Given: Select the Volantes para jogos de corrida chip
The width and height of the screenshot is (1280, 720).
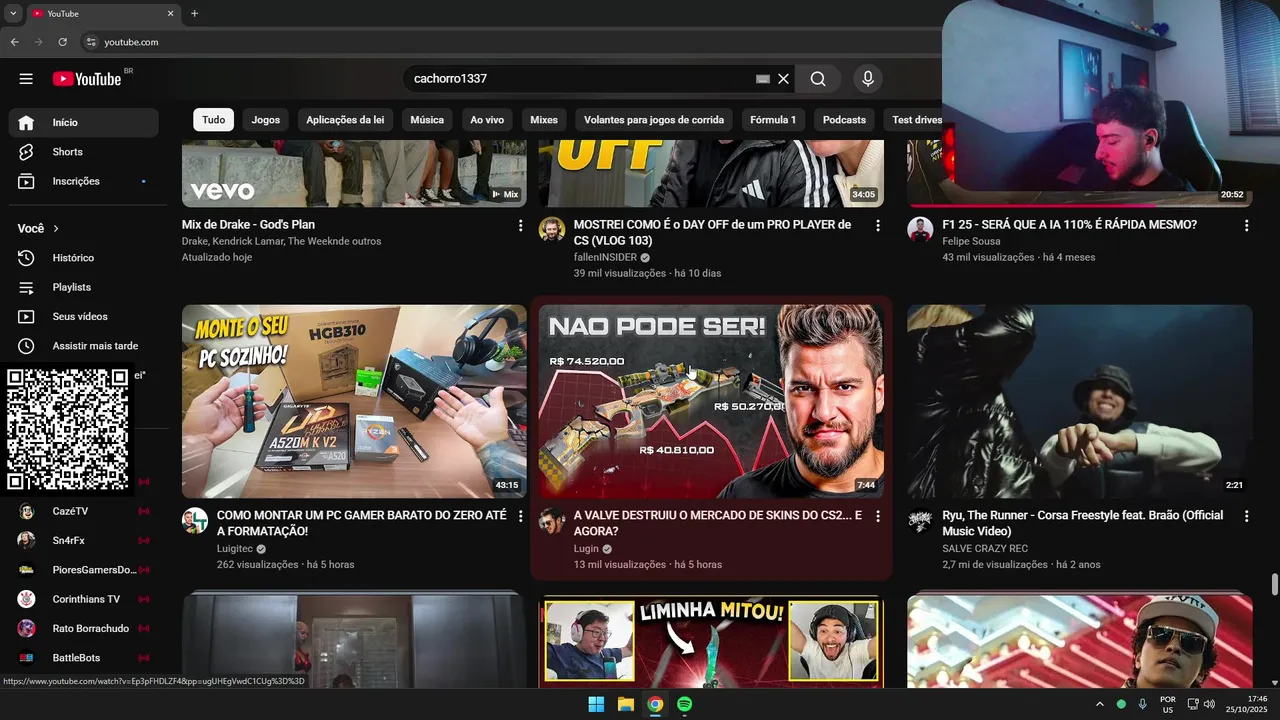Looking at the screenshot, I should 654,120.
